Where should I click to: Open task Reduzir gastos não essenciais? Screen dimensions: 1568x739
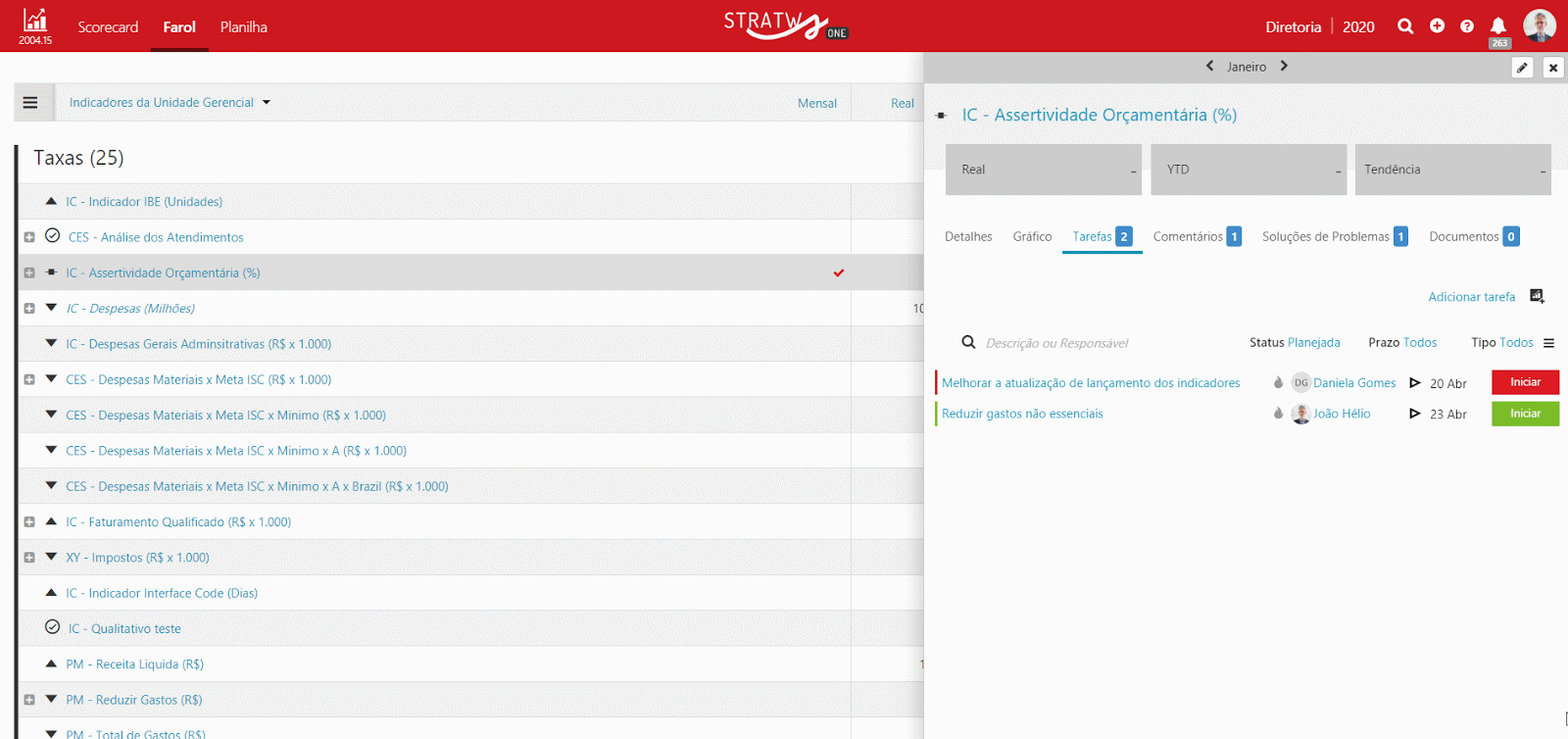[1022, 414]
